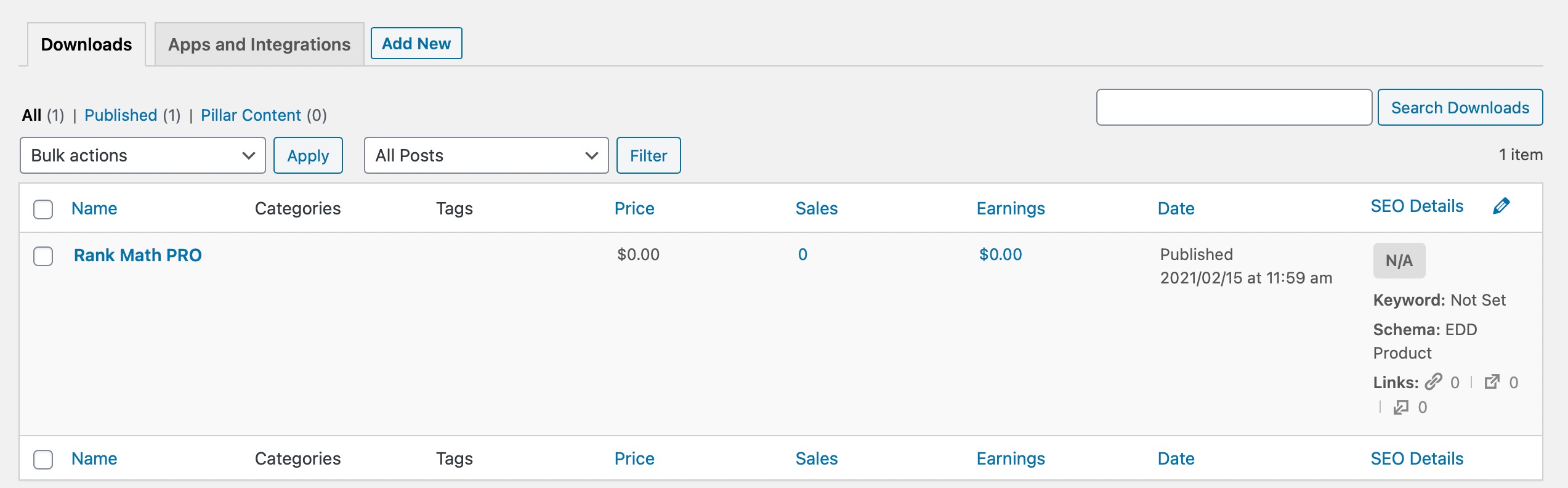Sort by Price in the footer row
1568x488 pixels.
click(x=634, y=458)
